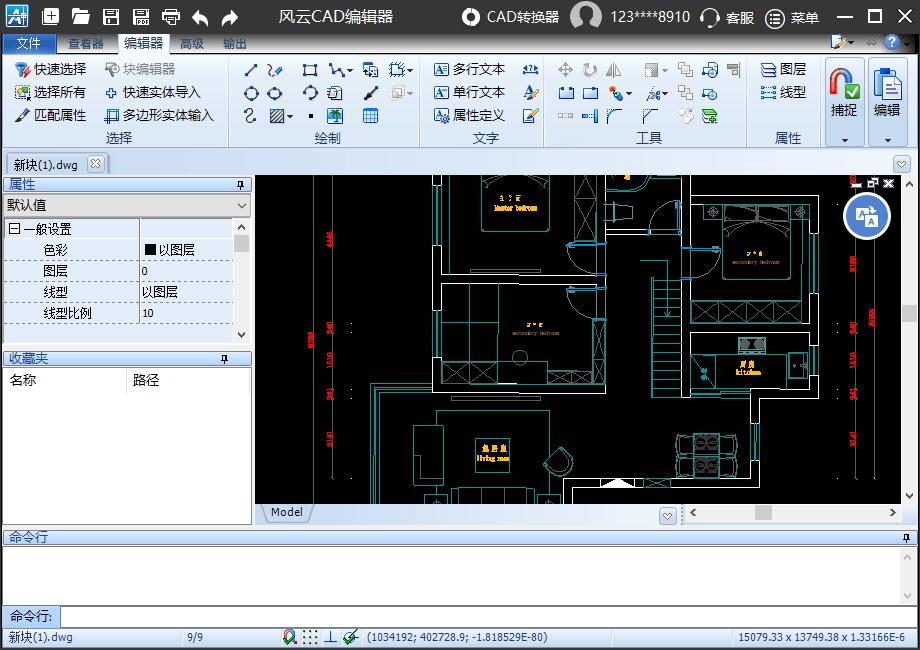Select the 新块(1).dwg document tab
This screenshot has width=920, height=650.
(46, 165)
